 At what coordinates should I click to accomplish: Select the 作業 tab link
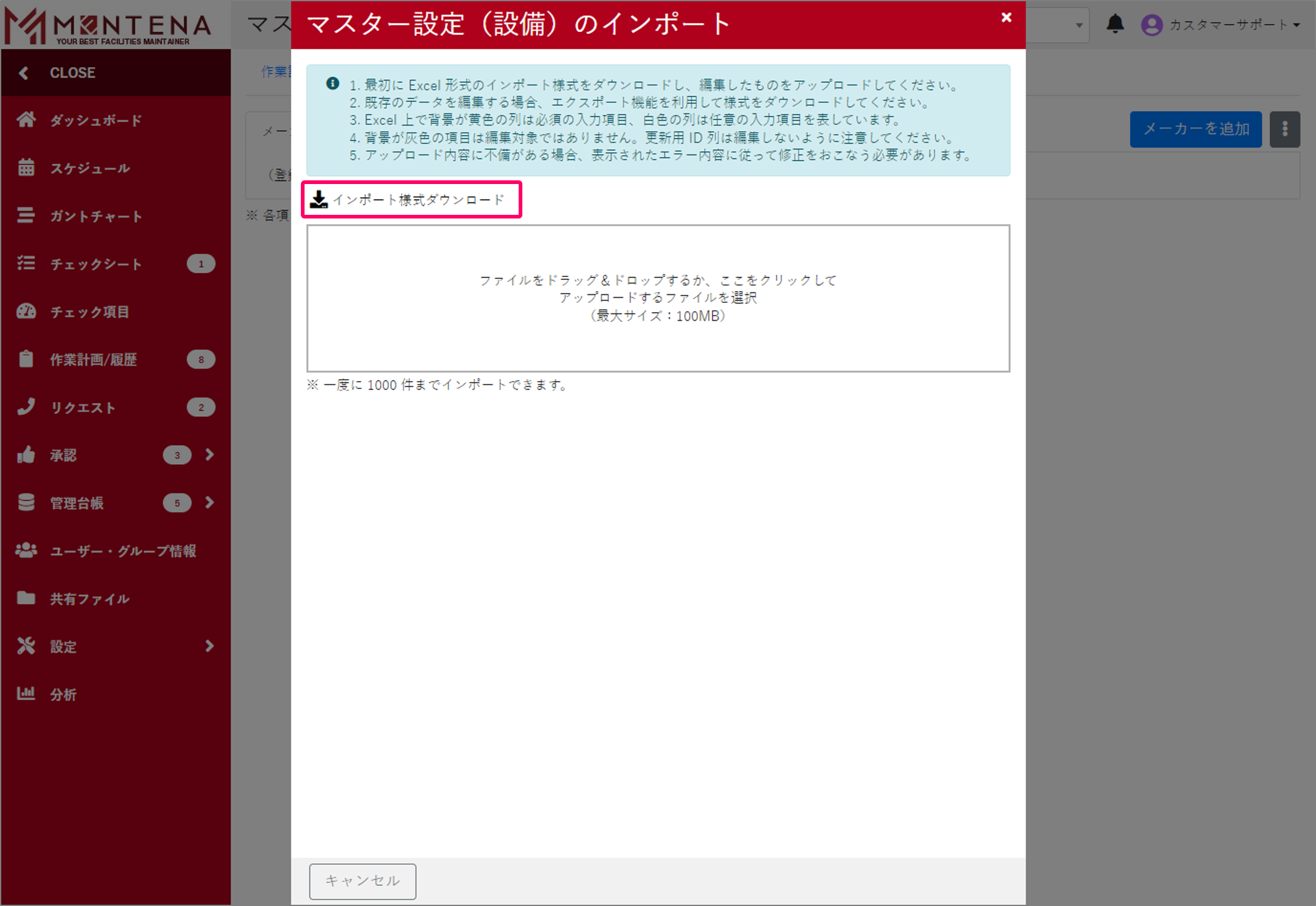[x=275, y=72]
